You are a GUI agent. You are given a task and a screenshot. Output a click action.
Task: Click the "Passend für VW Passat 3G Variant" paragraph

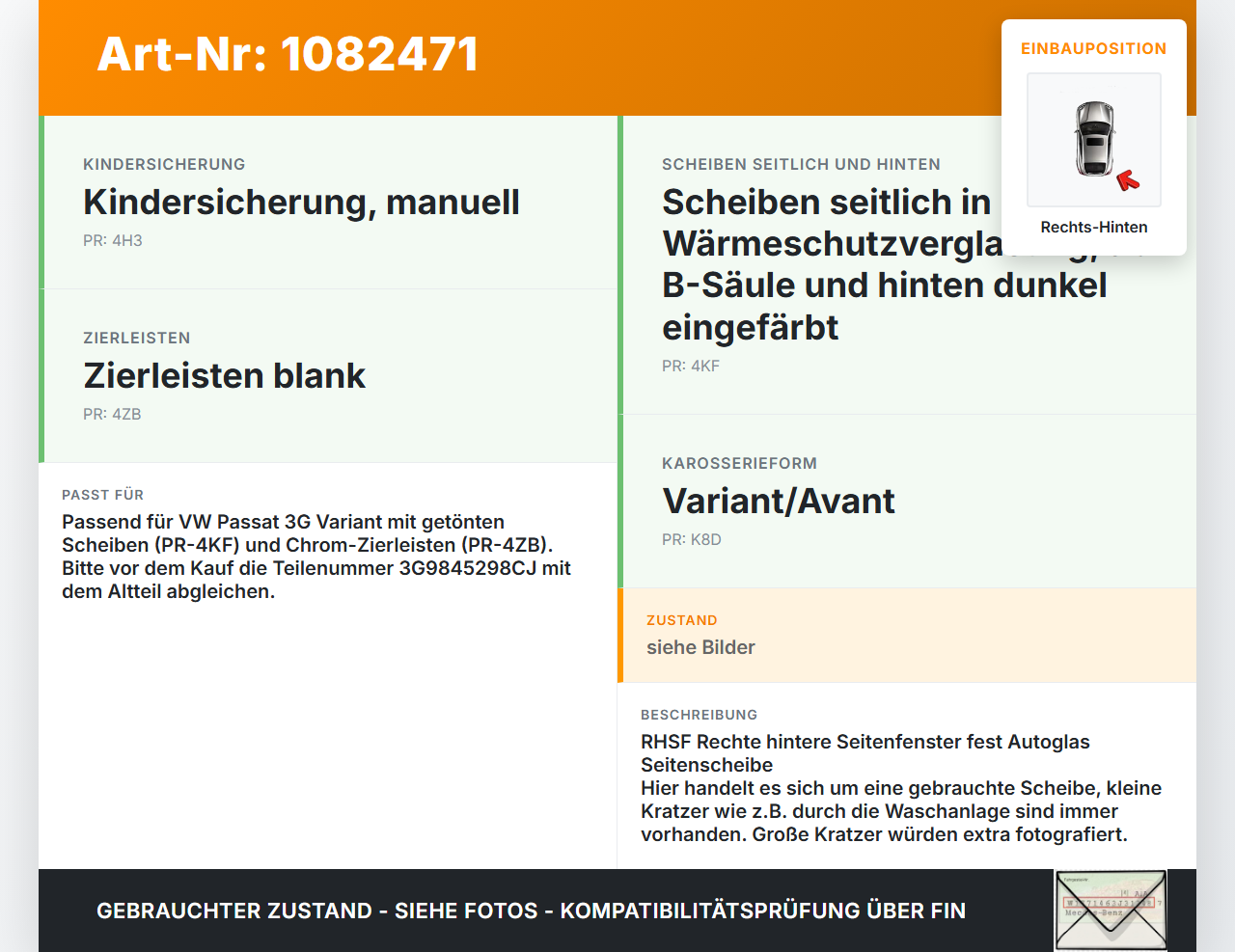(316, 557)
